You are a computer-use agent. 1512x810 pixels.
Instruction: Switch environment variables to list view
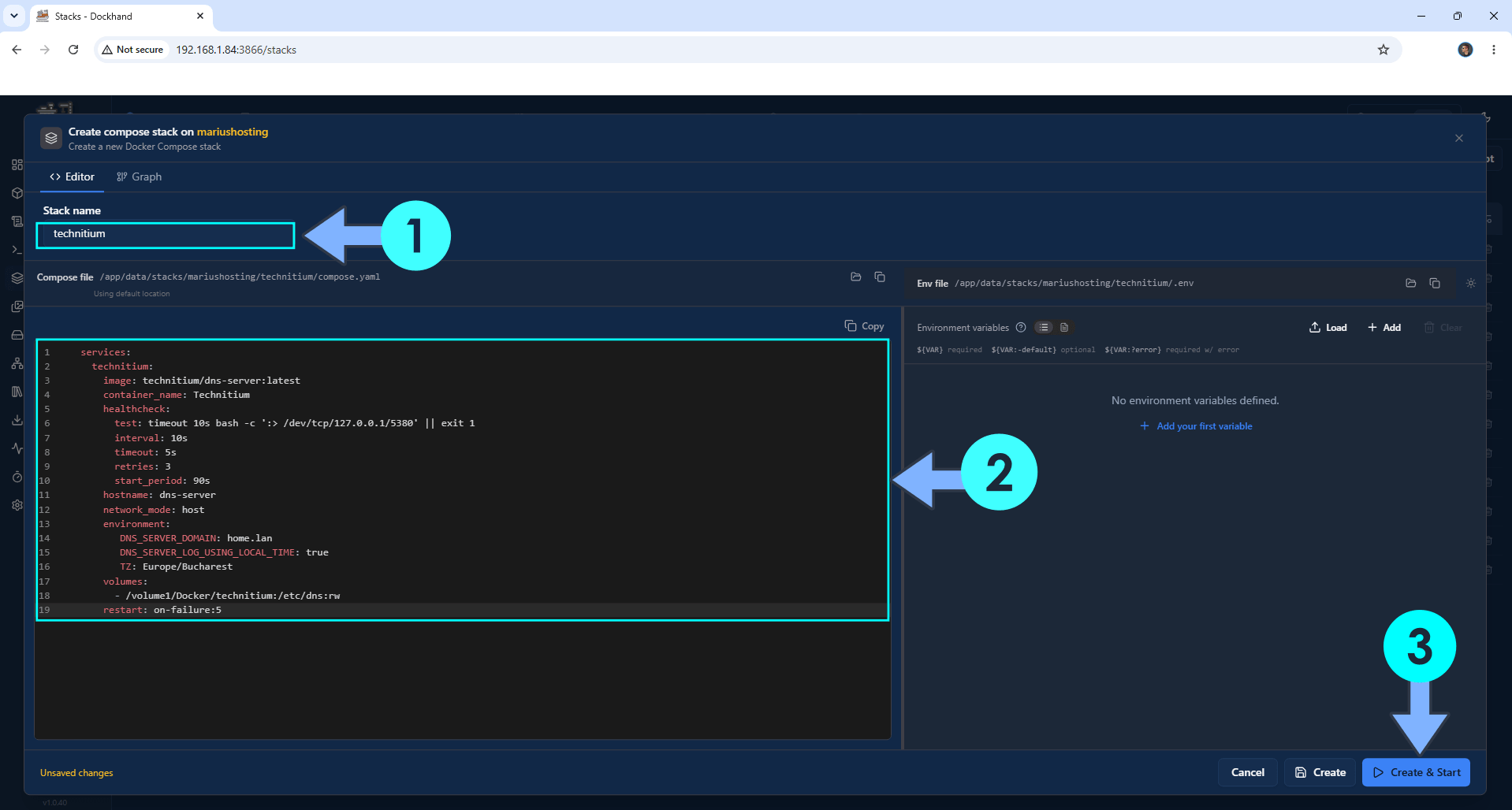click(x=1044, y=327)
